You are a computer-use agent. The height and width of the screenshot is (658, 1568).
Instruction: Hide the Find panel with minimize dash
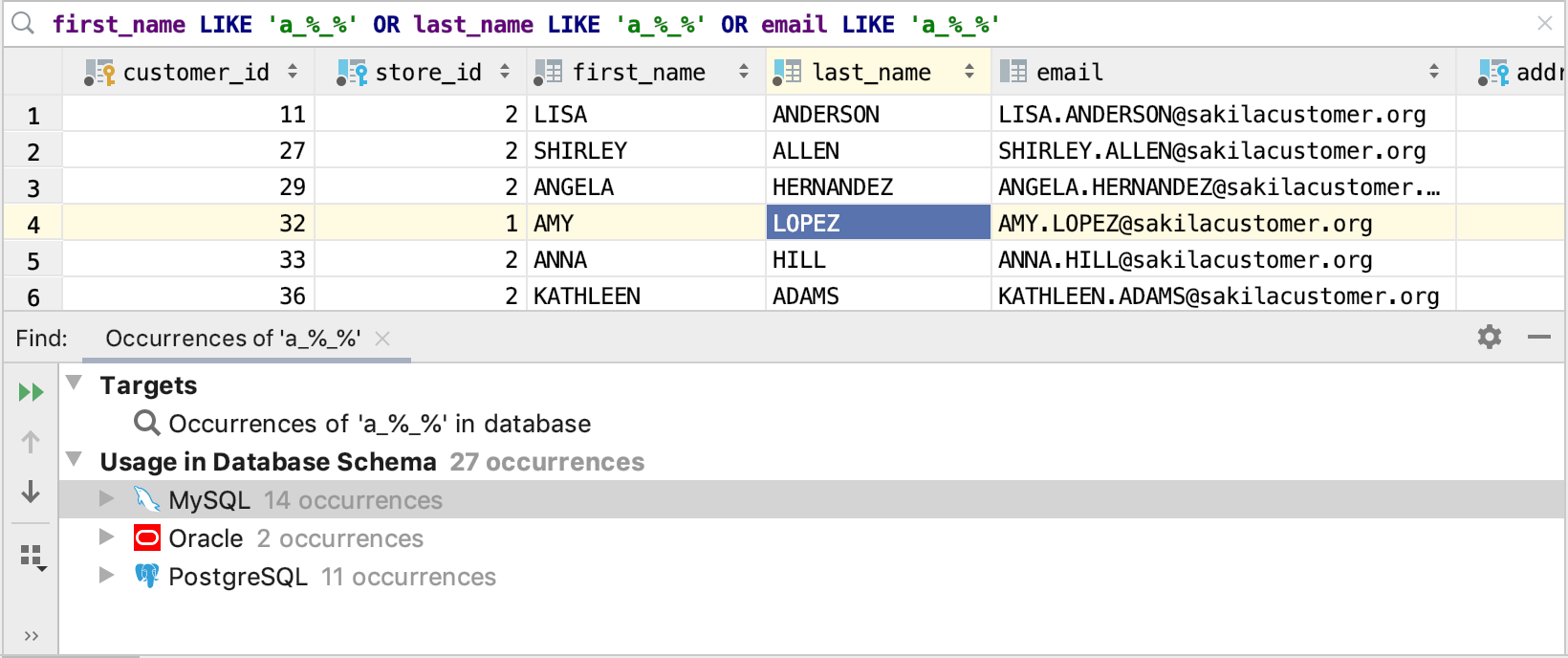click(x=1539, y=337)
